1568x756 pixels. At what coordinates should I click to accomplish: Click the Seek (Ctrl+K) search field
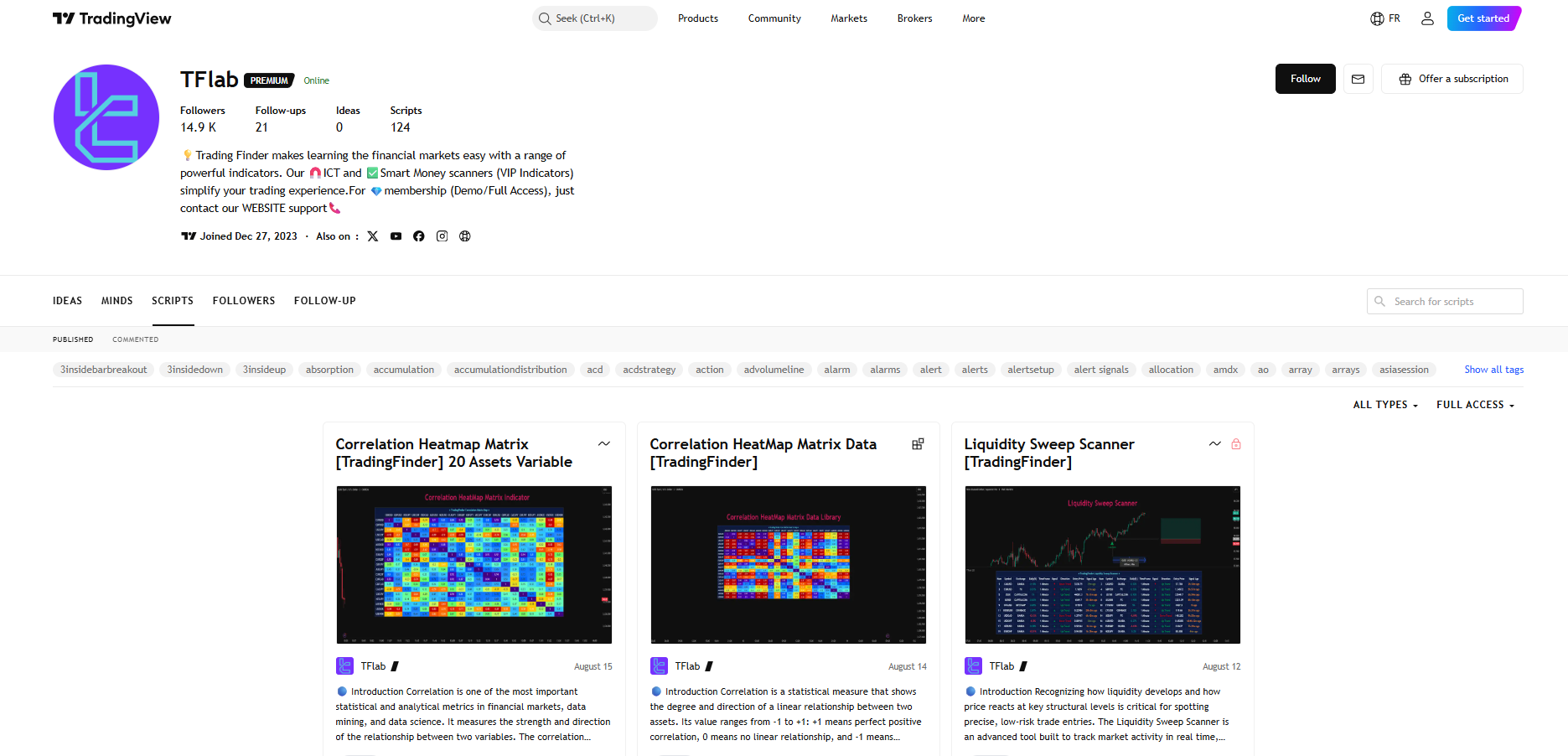click(595, 18)
